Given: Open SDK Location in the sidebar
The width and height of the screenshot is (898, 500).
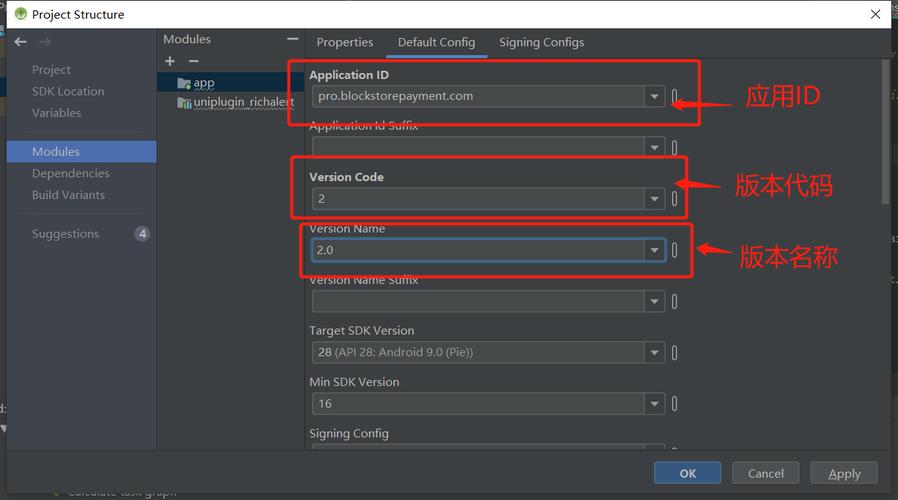Looking at the screenshot, I should click(68, 92).
